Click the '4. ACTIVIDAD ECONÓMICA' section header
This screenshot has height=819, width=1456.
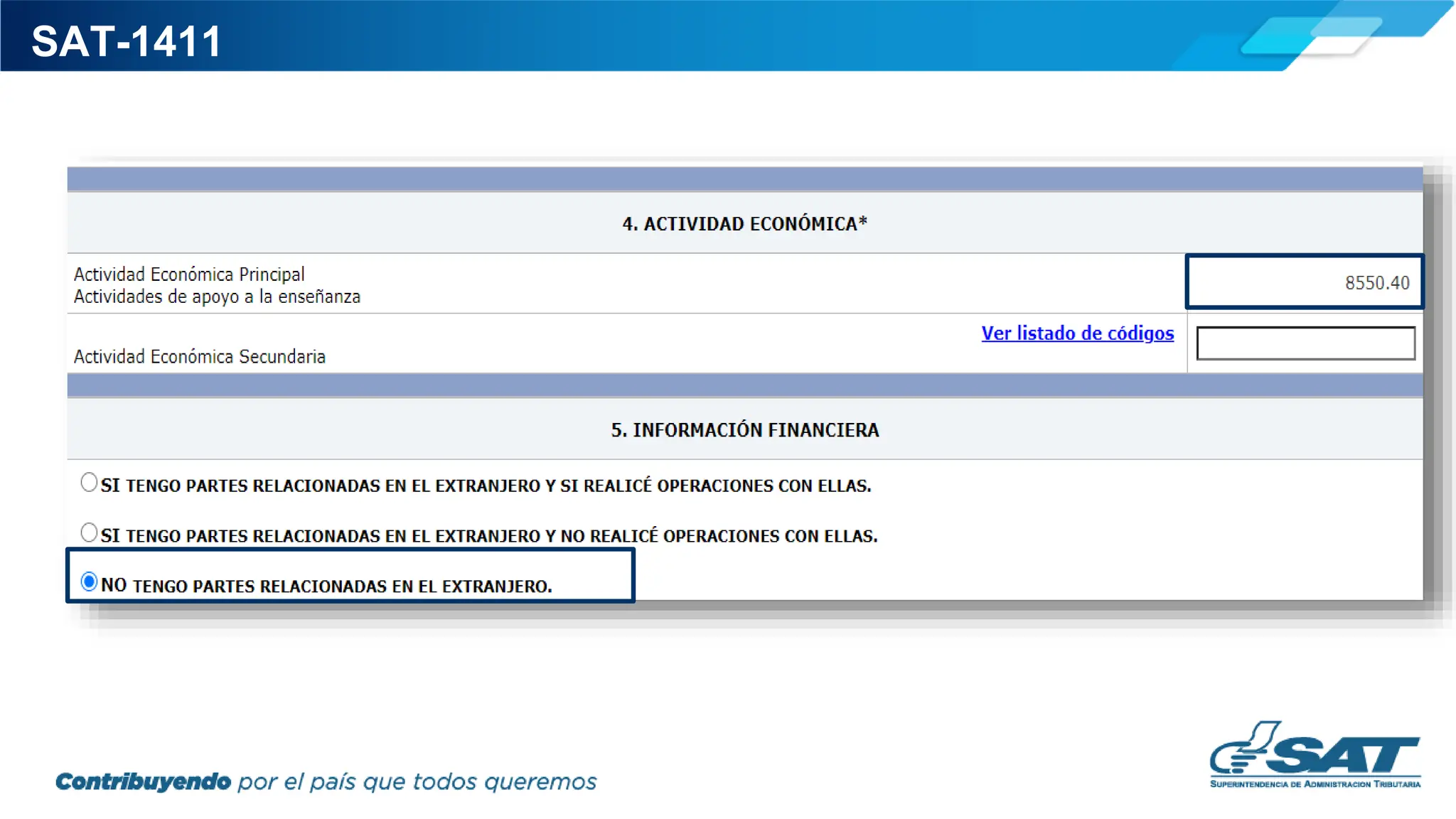click(x=744, y=224)
